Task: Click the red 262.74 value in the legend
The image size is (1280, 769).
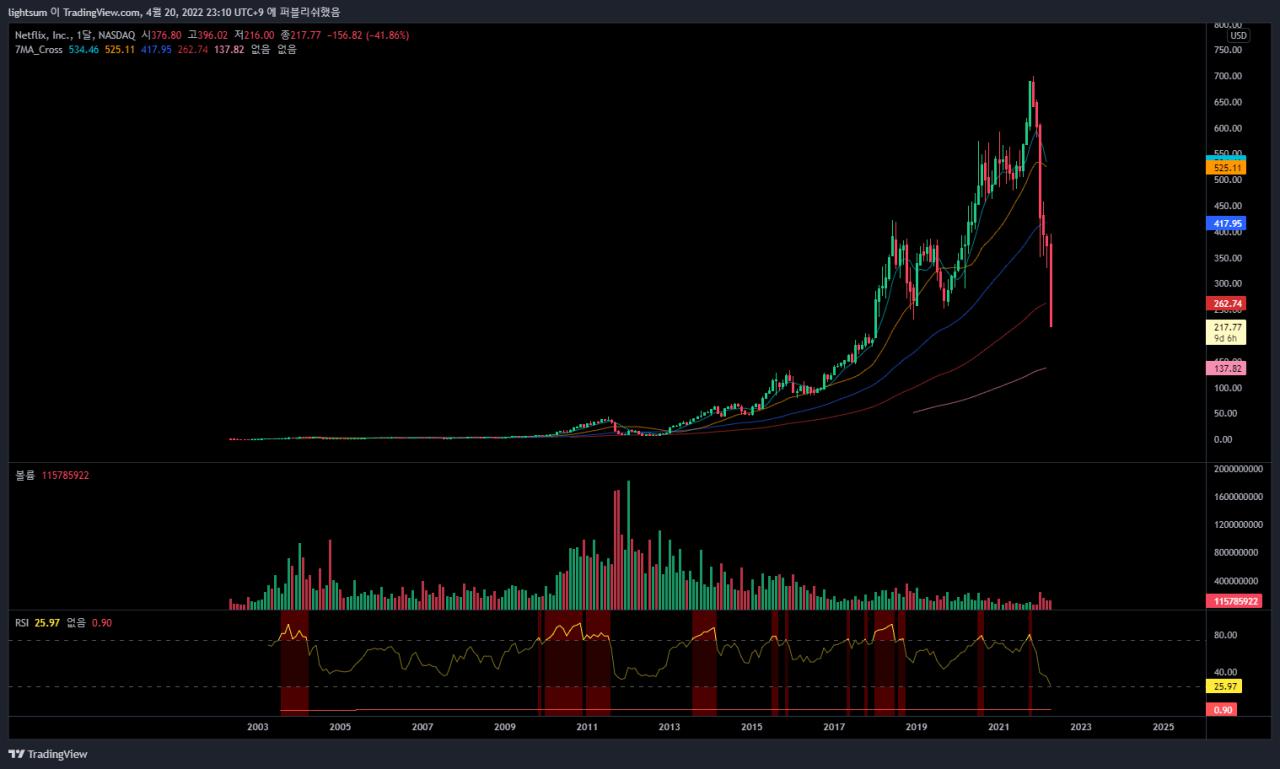Action: (195, 48)
